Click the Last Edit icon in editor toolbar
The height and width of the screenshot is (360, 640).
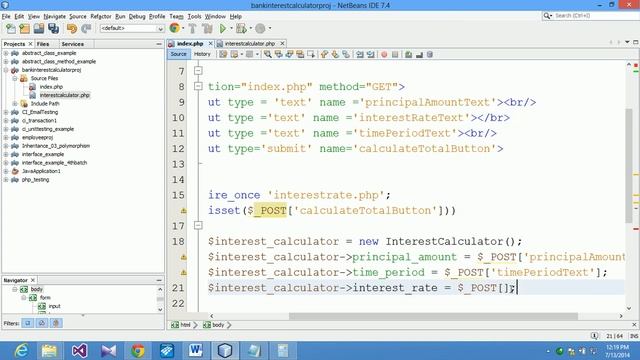(223, 54)
